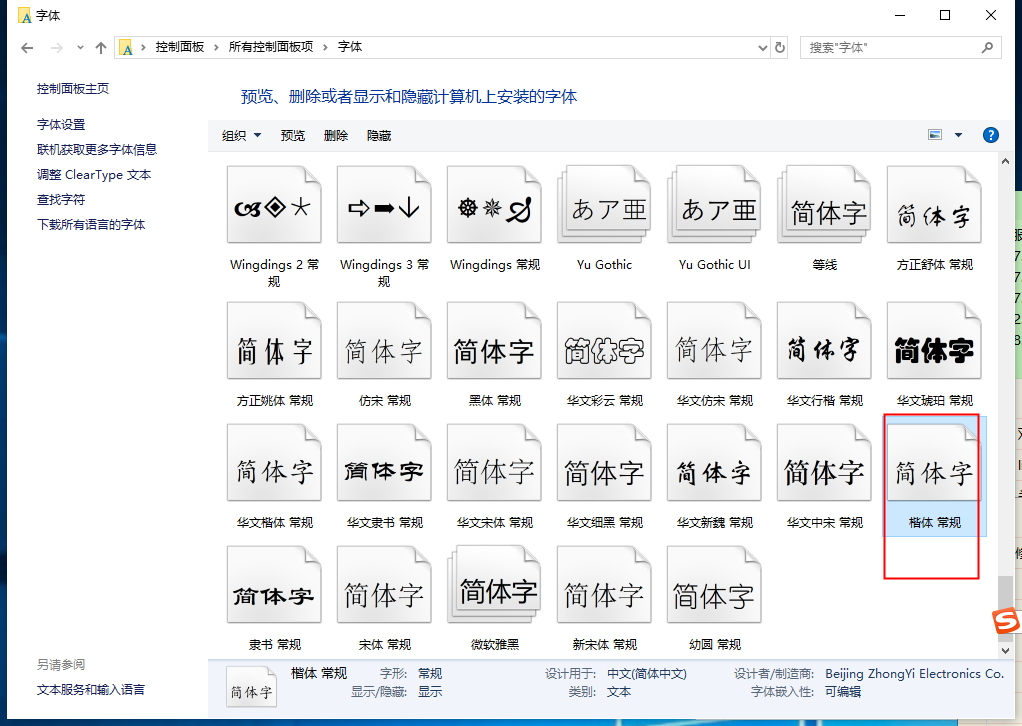The width and height of the screenshot is (1022, 726).
Task: Select the 华文宋体 font icon
Action: tap(495, 463)
